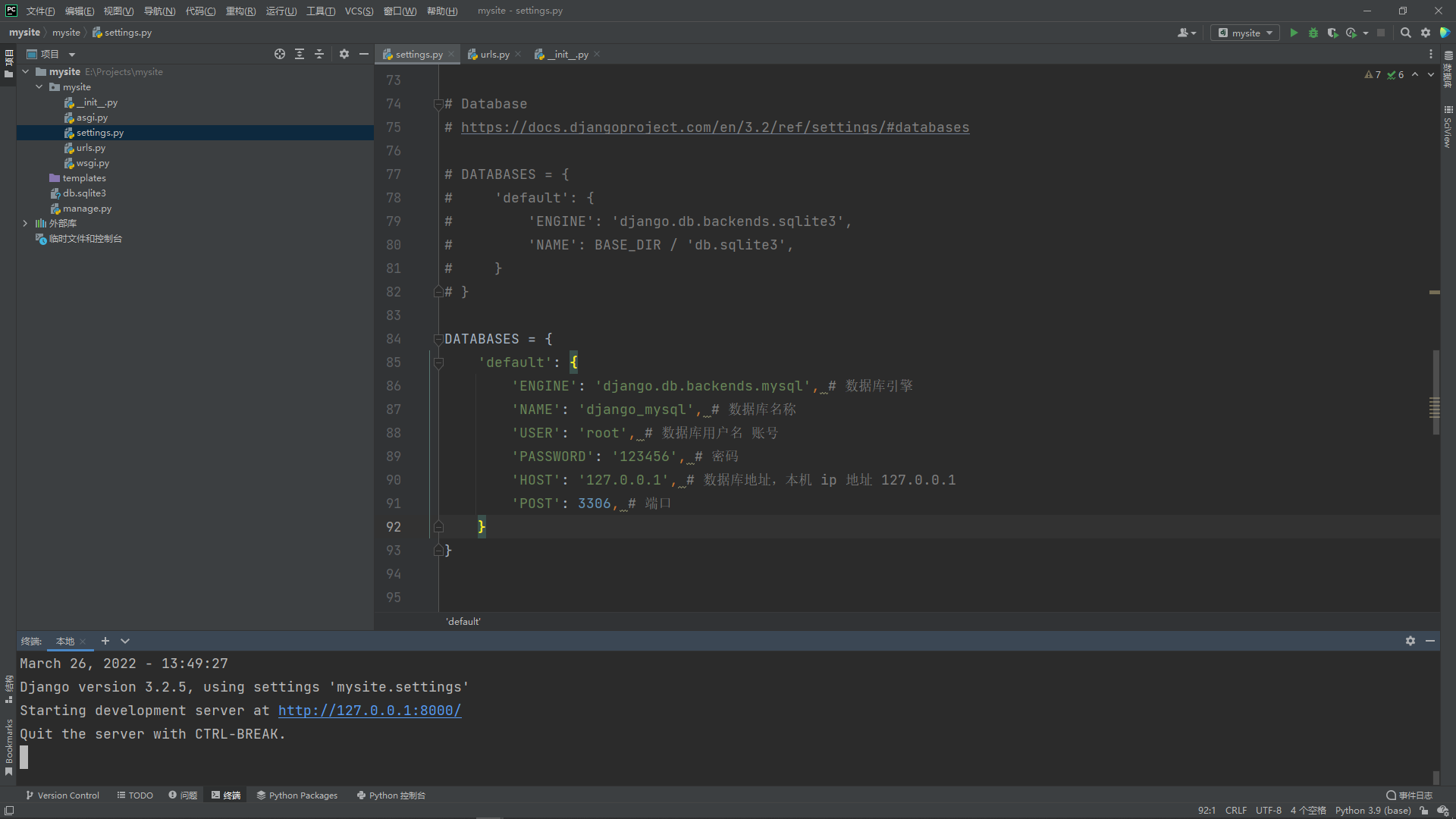Collapse the root mysite project folder
Viewport: 1456px width, 819px height.
point(26,71)
